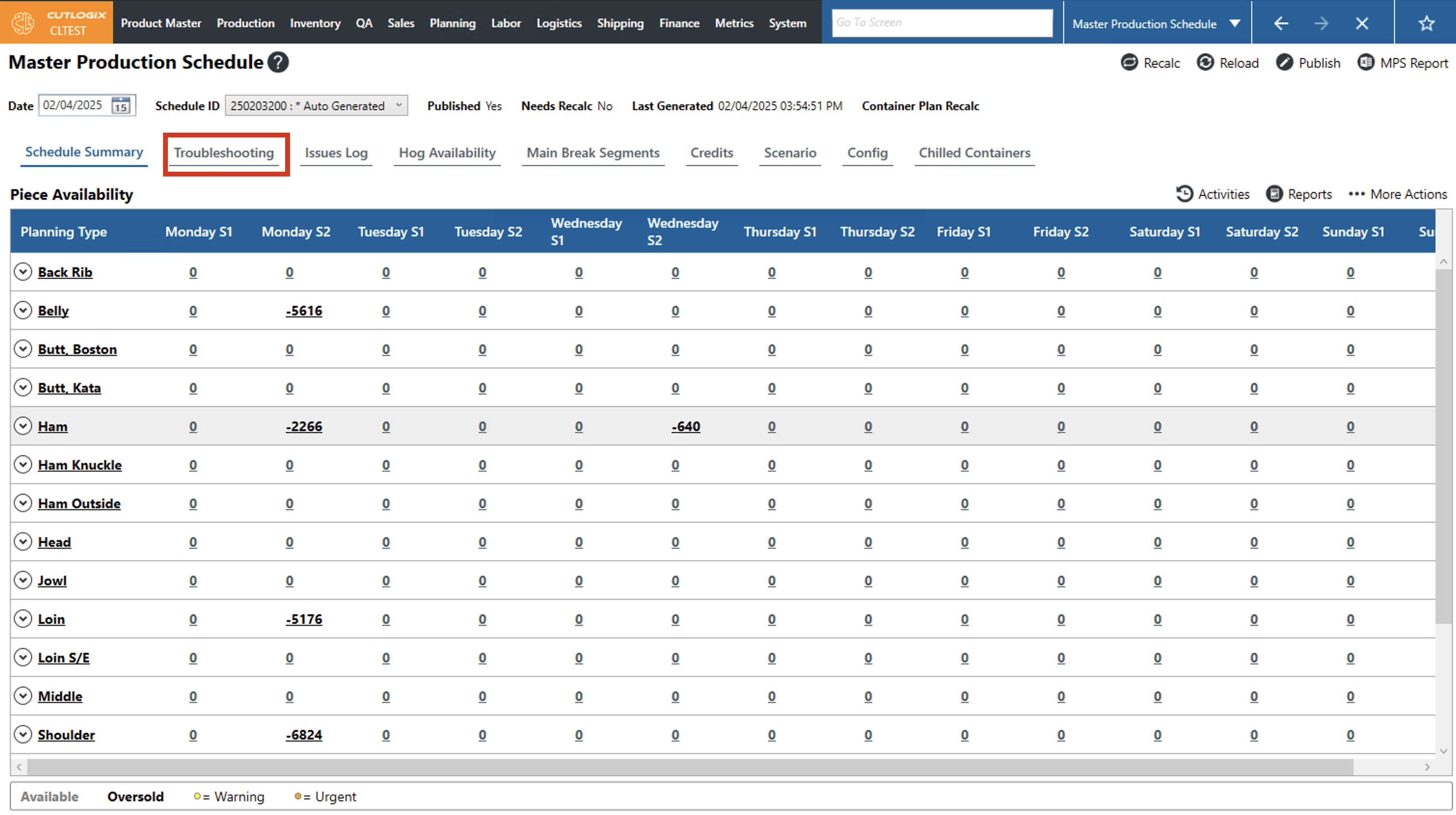Open the Reports icon in Piece Availability

[1274, 194]
